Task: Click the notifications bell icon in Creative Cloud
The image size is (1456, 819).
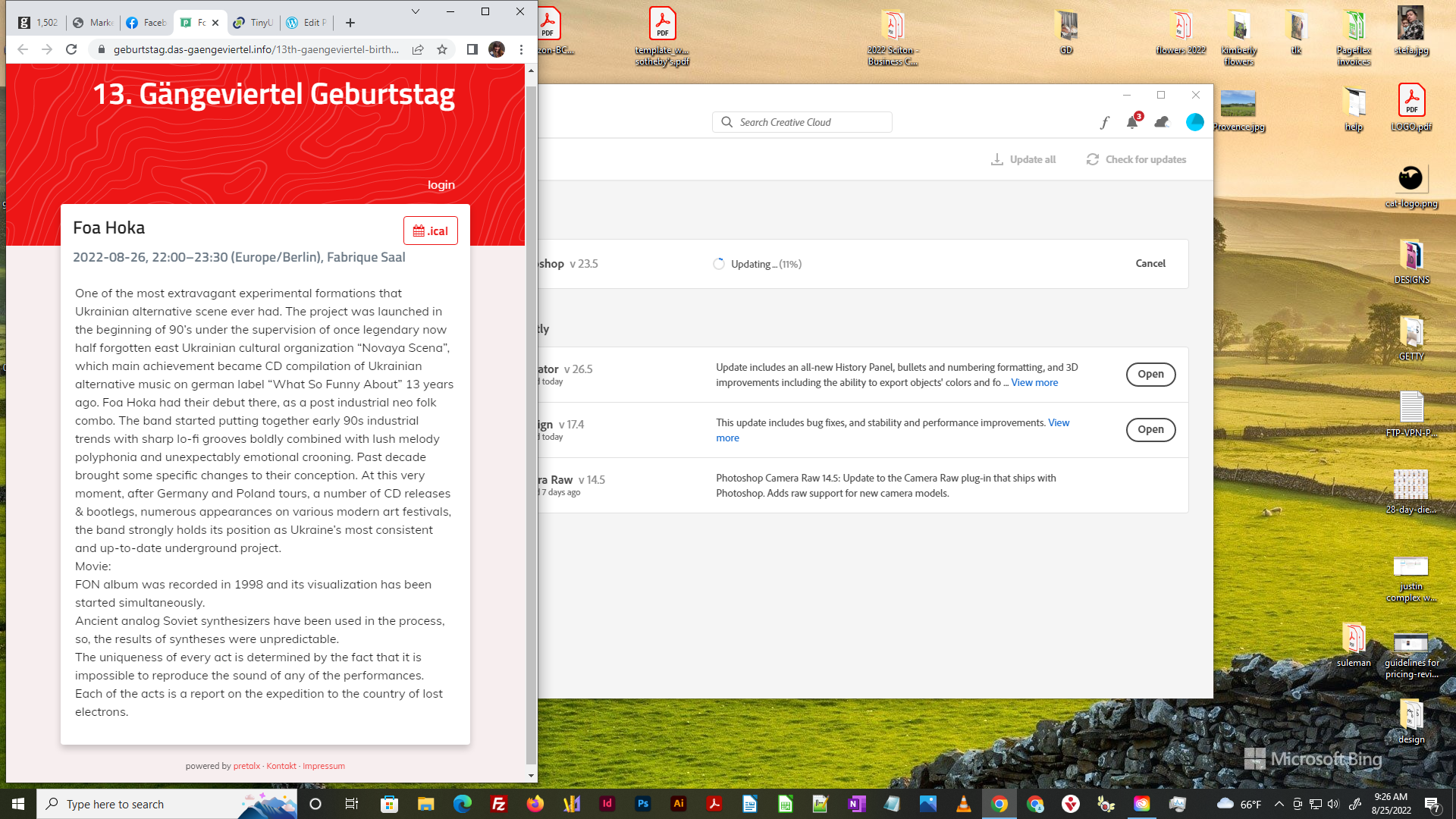Action: 1131,122
